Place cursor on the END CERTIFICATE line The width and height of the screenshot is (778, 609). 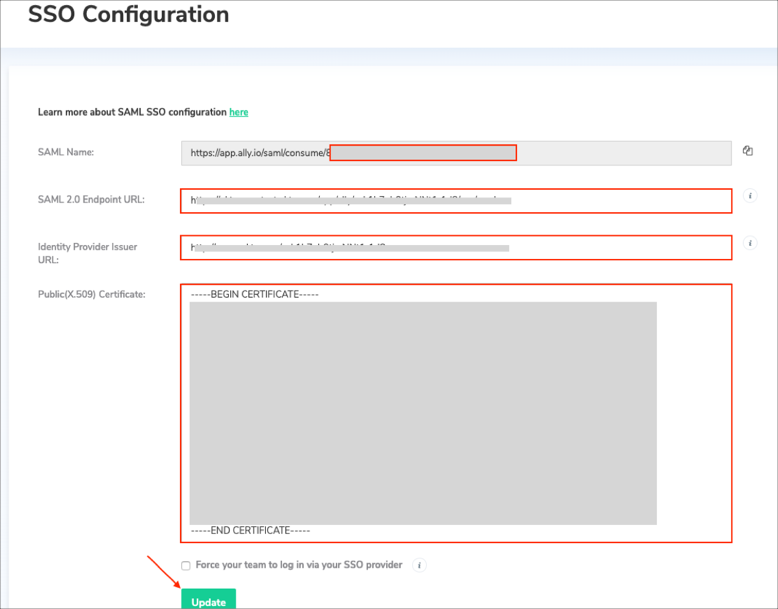(250, 530)
